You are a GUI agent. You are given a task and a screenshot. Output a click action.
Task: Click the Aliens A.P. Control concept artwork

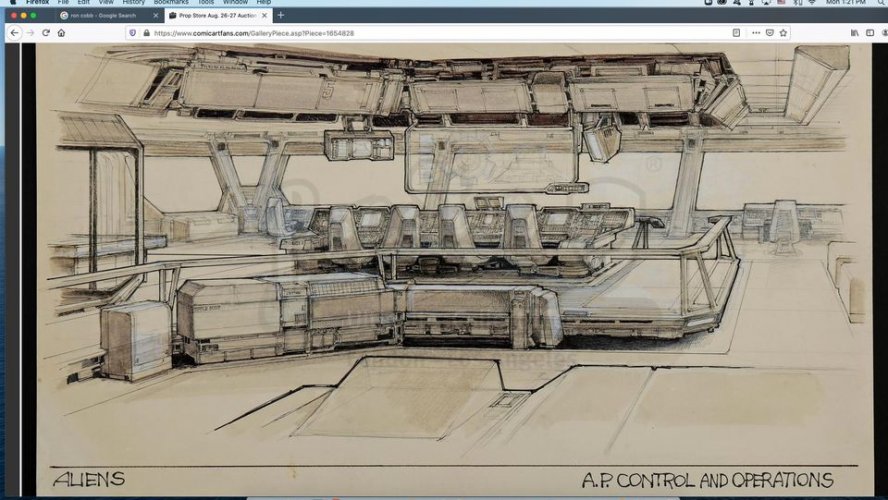tap(444, 260)
